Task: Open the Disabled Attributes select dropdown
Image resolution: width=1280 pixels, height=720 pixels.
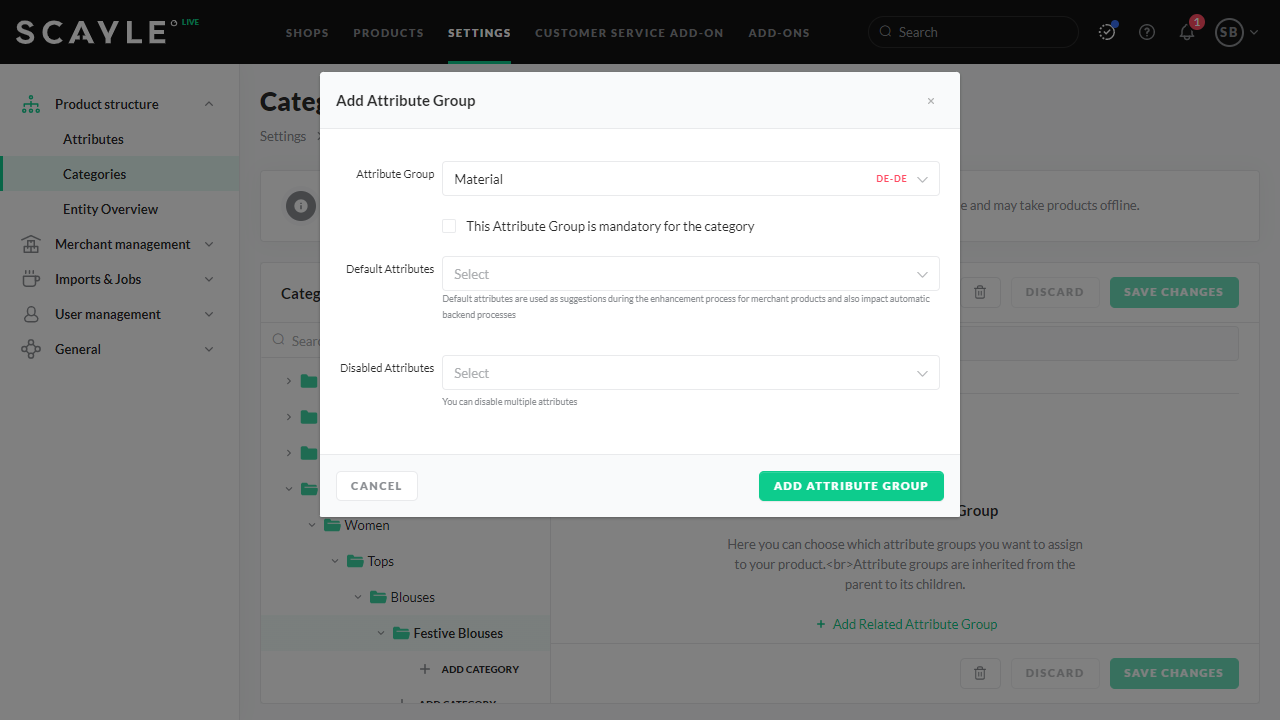Action: (690, 373)
